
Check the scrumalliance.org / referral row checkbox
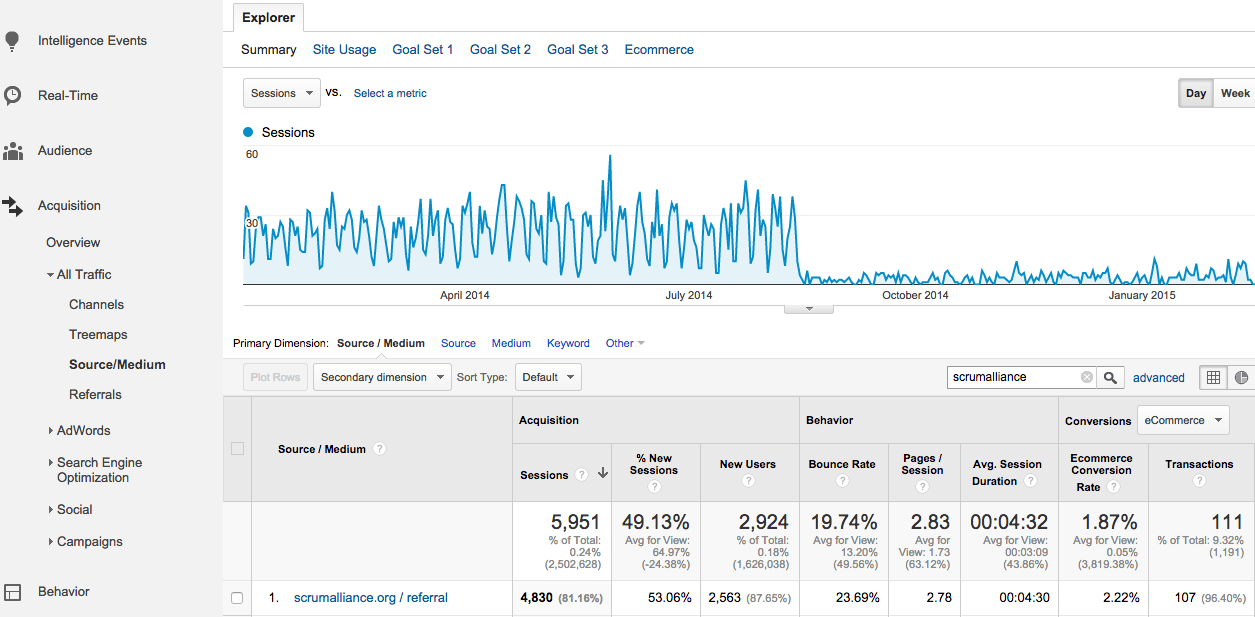[237, 597]
